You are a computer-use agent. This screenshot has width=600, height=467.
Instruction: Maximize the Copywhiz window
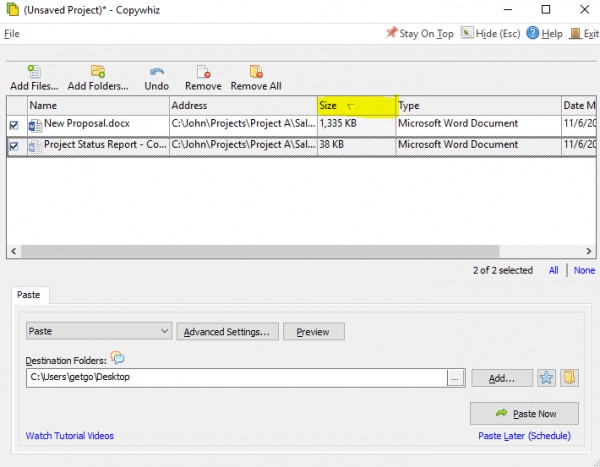pyautogui.click(x=546, y=10)
